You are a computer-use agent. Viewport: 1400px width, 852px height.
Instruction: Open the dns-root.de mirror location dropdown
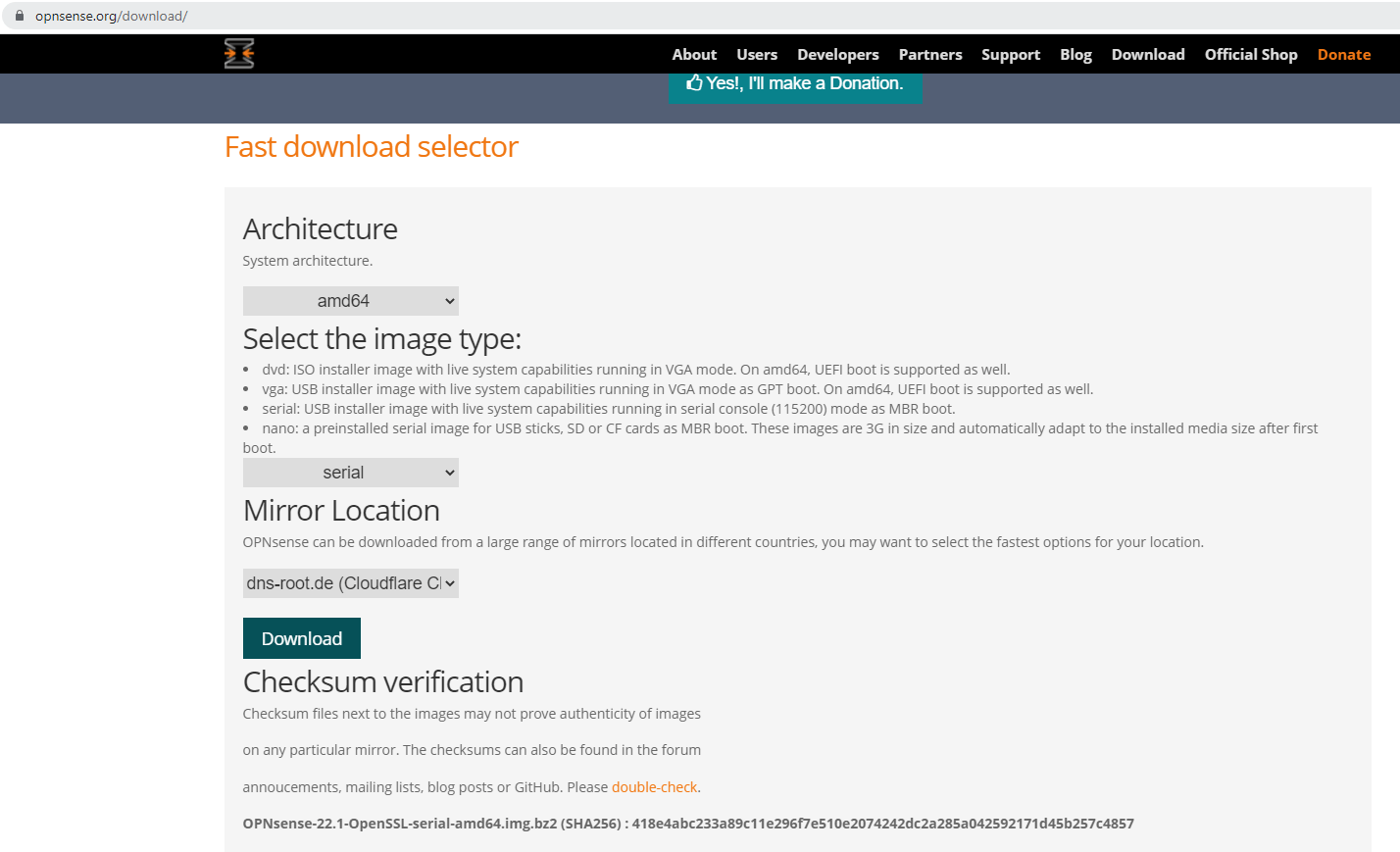pos(351,583)
